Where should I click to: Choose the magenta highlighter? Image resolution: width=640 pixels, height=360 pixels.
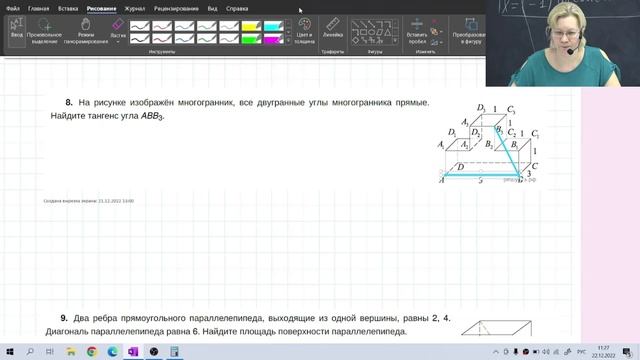(273, 39)
